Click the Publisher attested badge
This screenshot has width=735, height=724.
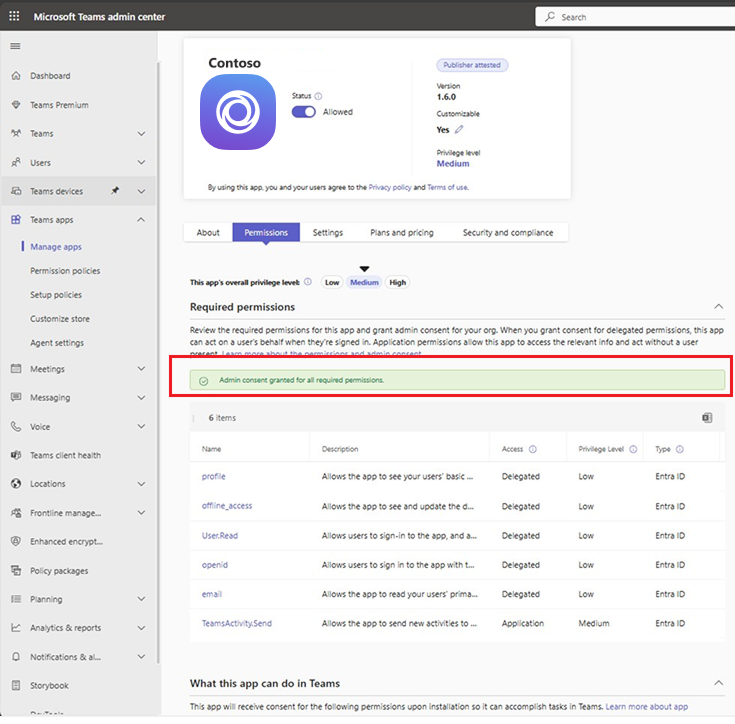coord(472,65)
